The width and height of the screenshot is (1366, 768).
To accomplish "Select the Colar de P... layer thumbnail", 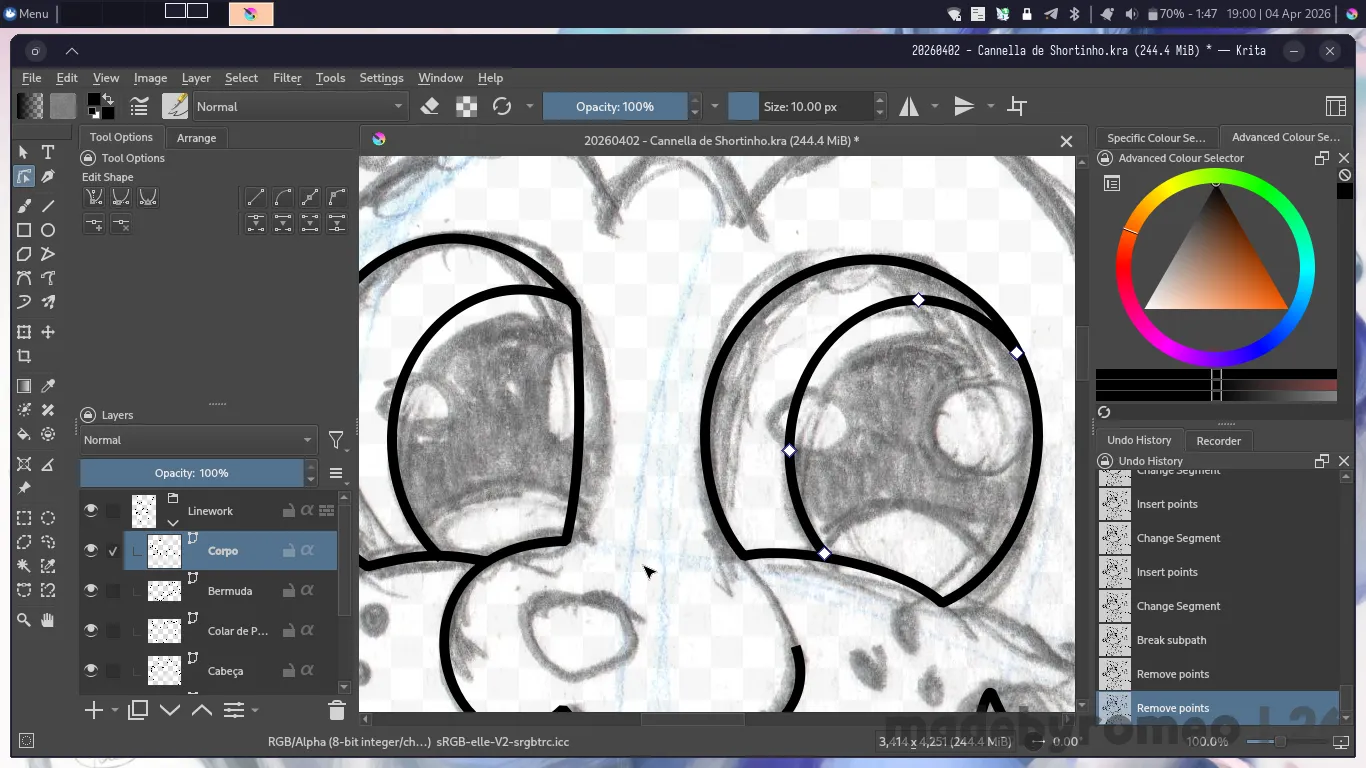I will pos(164,631).
